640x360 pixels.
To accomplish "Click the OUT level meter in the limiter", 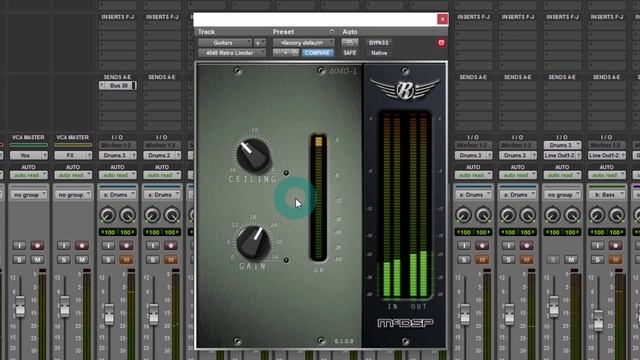I will (x=419, y=205).
